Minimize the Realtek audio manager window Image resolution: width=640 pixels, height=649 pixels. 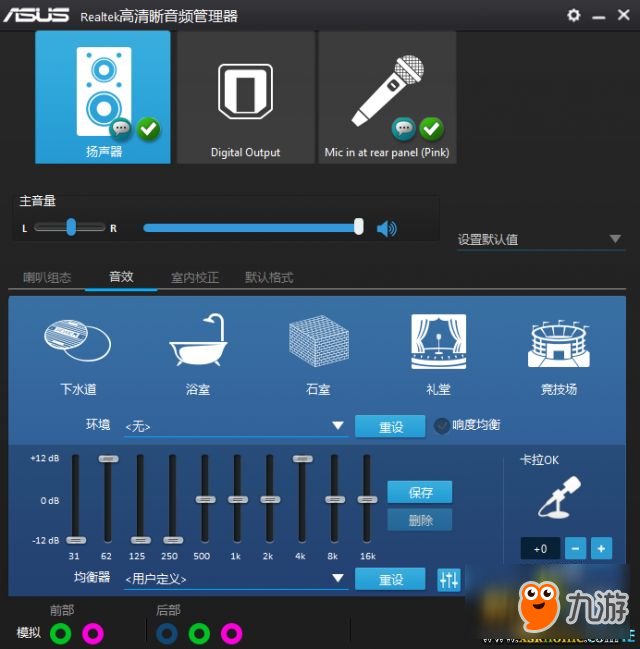pyautogui.click(x=599, y=17)
